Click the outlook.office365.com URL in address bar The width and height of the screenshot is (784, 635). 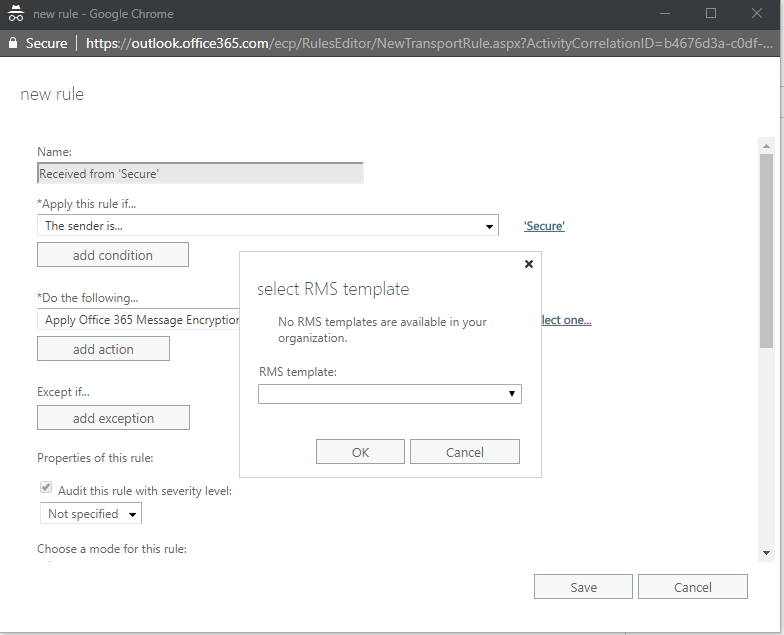click(x=429, y=44)
